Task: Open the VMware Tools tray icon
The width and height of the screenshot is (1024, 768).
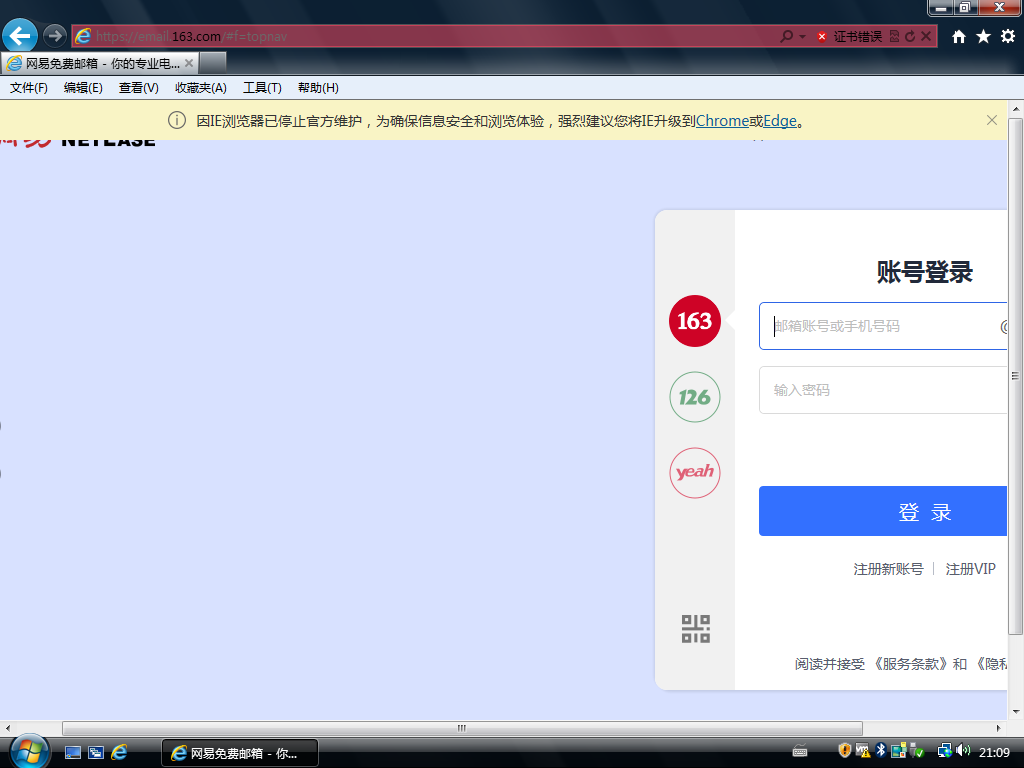Action: point(863,751)
